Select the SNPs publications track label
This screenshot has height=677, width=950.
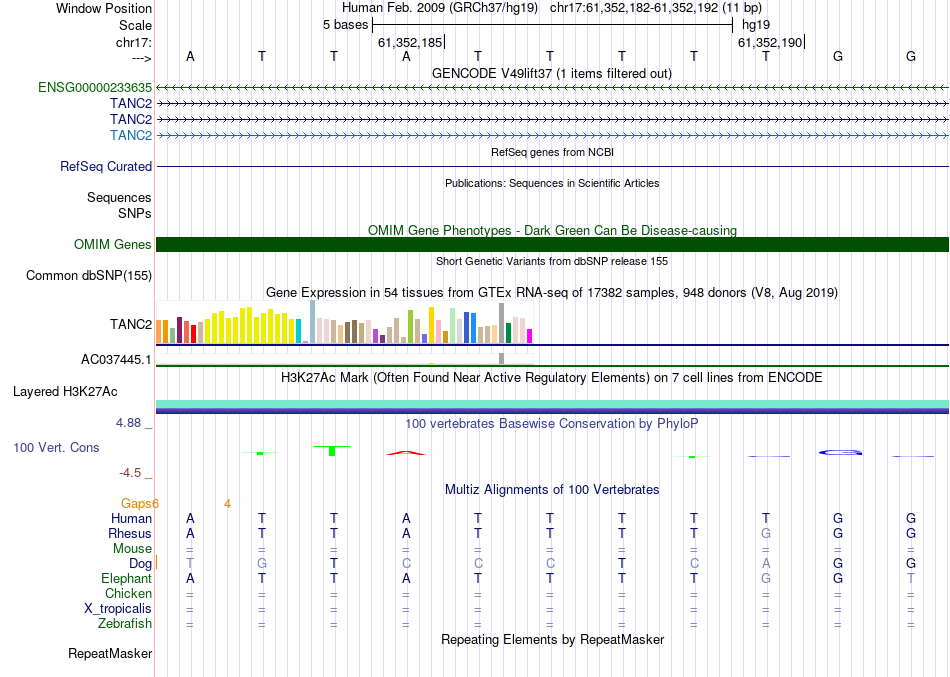[135, 213]
